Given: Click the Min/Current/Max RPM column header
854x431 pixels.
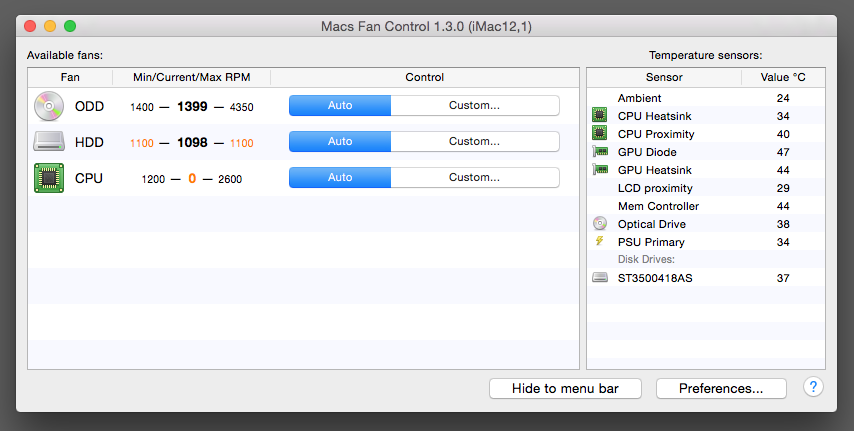Looking at the screenshot, I should pos(192,77).
